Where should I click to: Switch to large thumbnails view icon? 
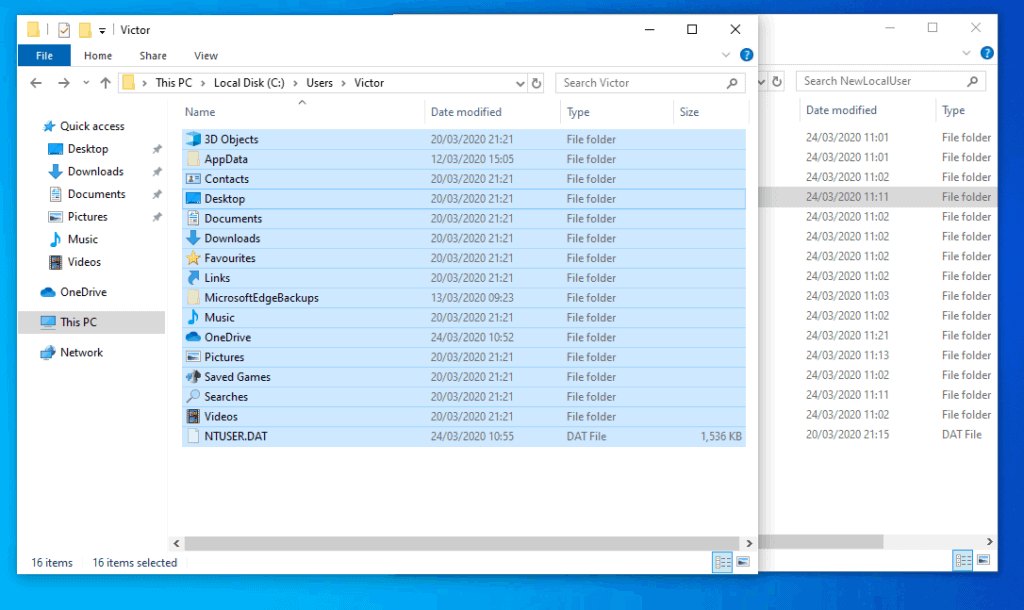point(743,562)
